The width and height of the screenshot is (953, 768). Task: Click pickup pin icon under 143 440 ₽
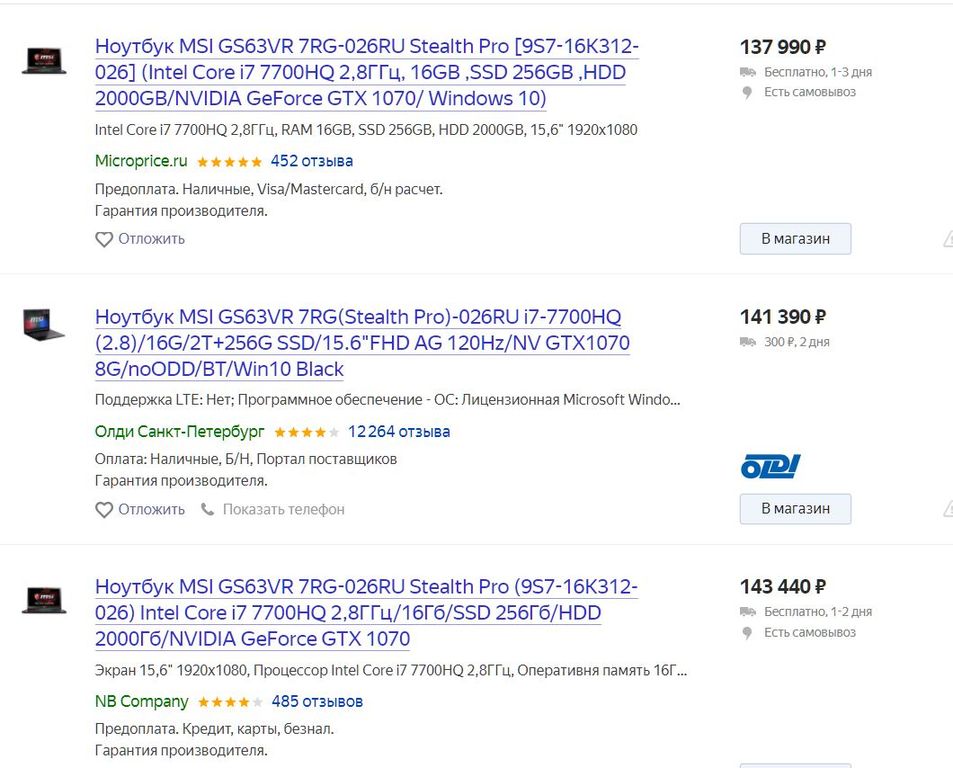click(747, 633)
